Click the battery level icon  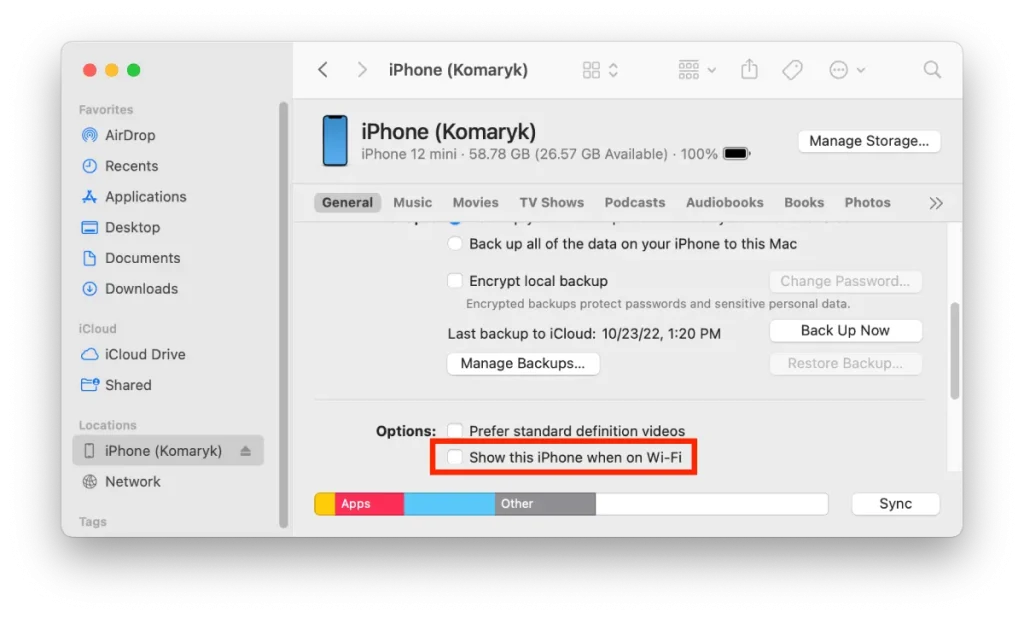pyautogui.click(x=737, y=154)
